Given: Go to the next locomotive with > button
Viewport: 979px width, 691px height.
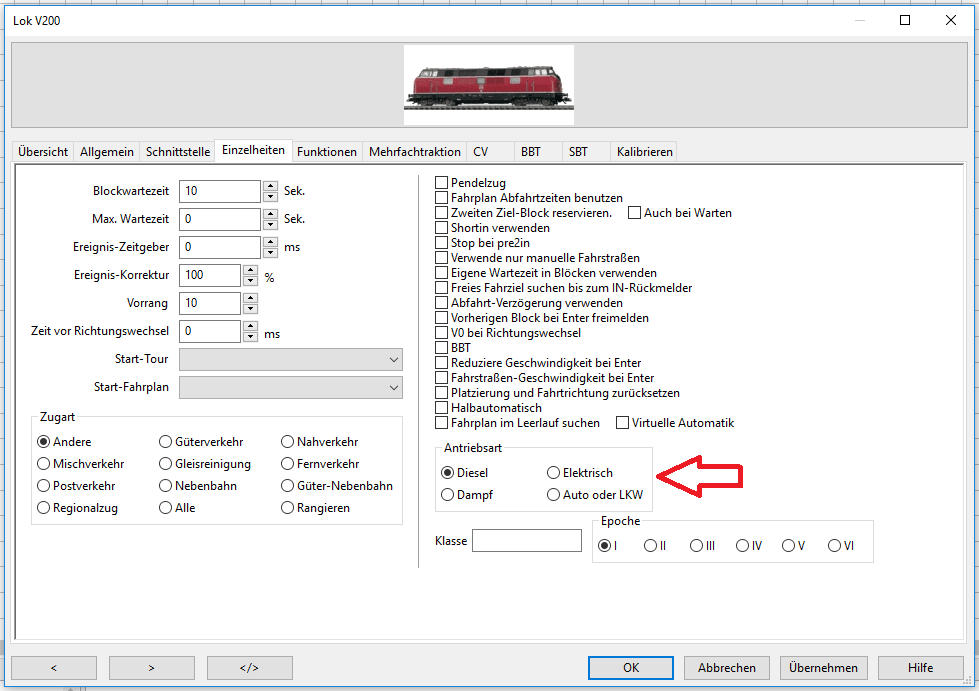Looking at the screenshot, I should [151, 668].
